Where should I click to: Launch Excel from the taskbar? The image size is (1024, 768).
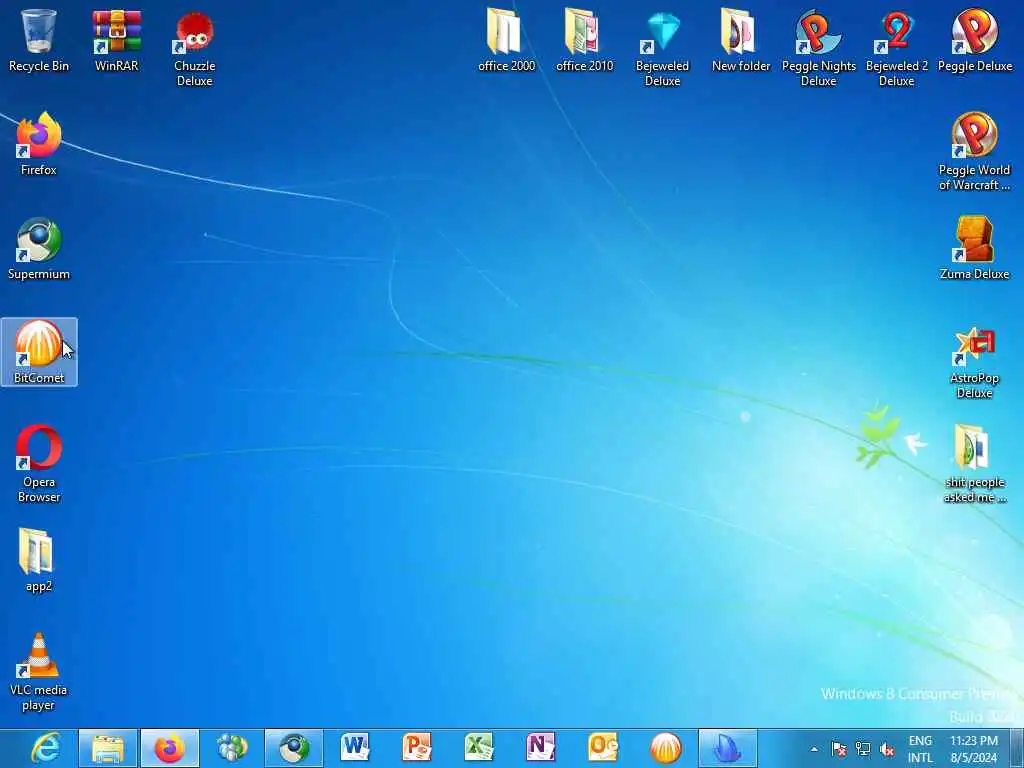479,748
